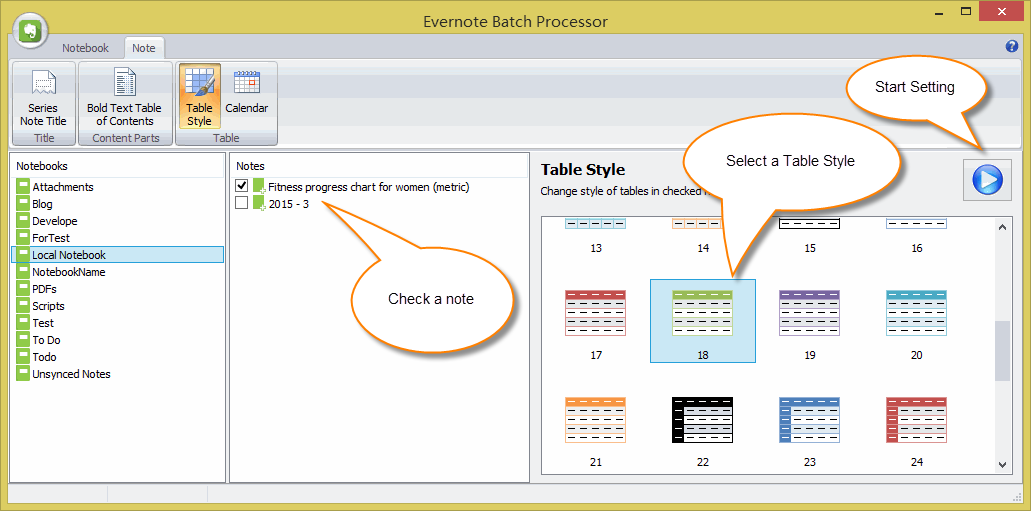Click the Series Note Title tool

click(44, 97)
